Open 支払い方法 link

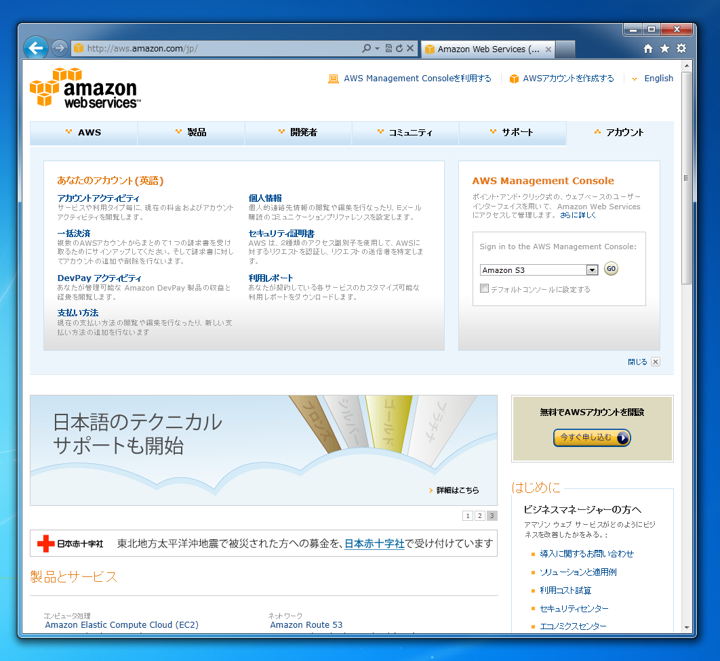click(78, 313)
